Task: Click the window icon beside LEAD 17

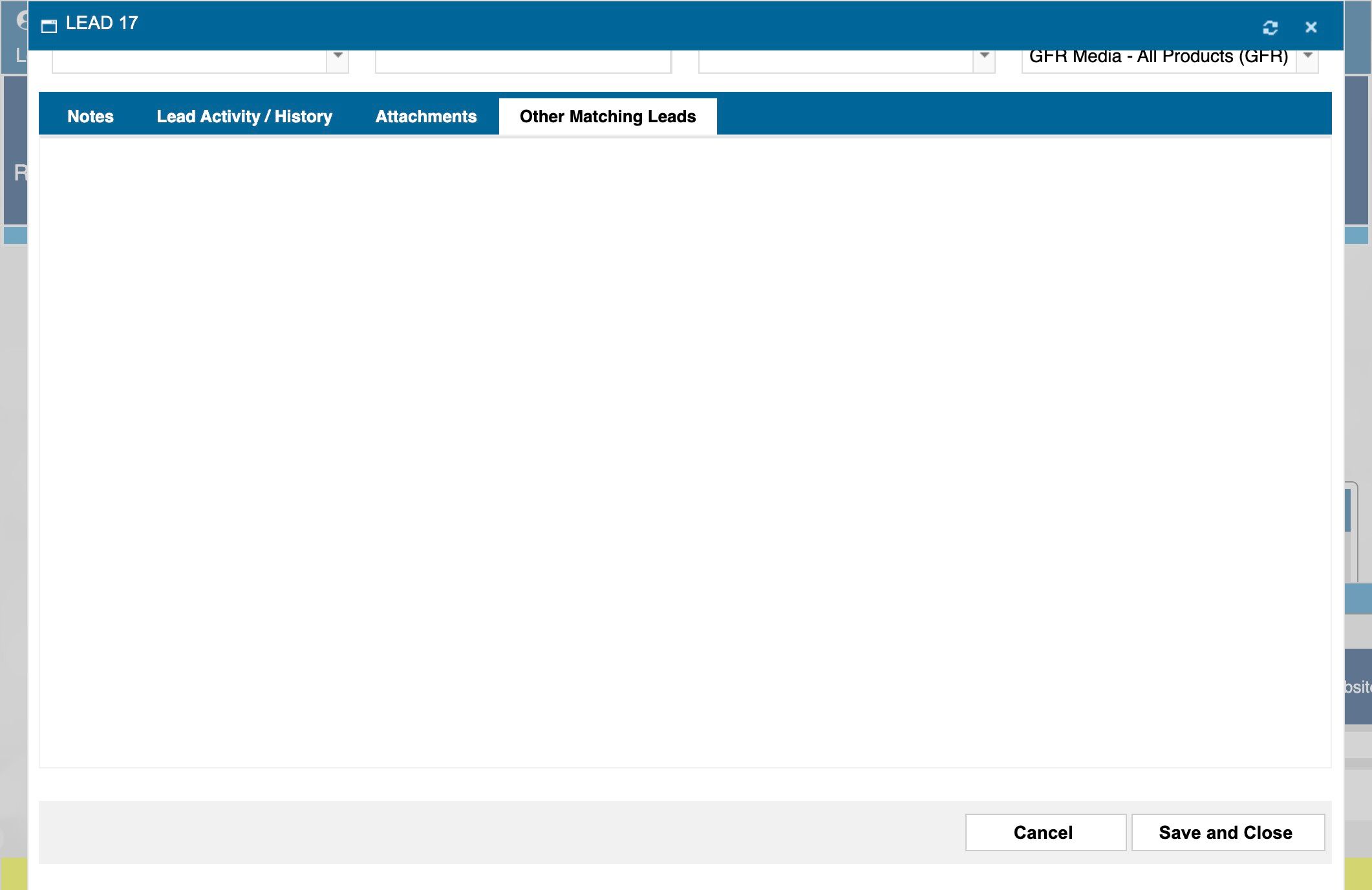Action: (x=49, y=26)
